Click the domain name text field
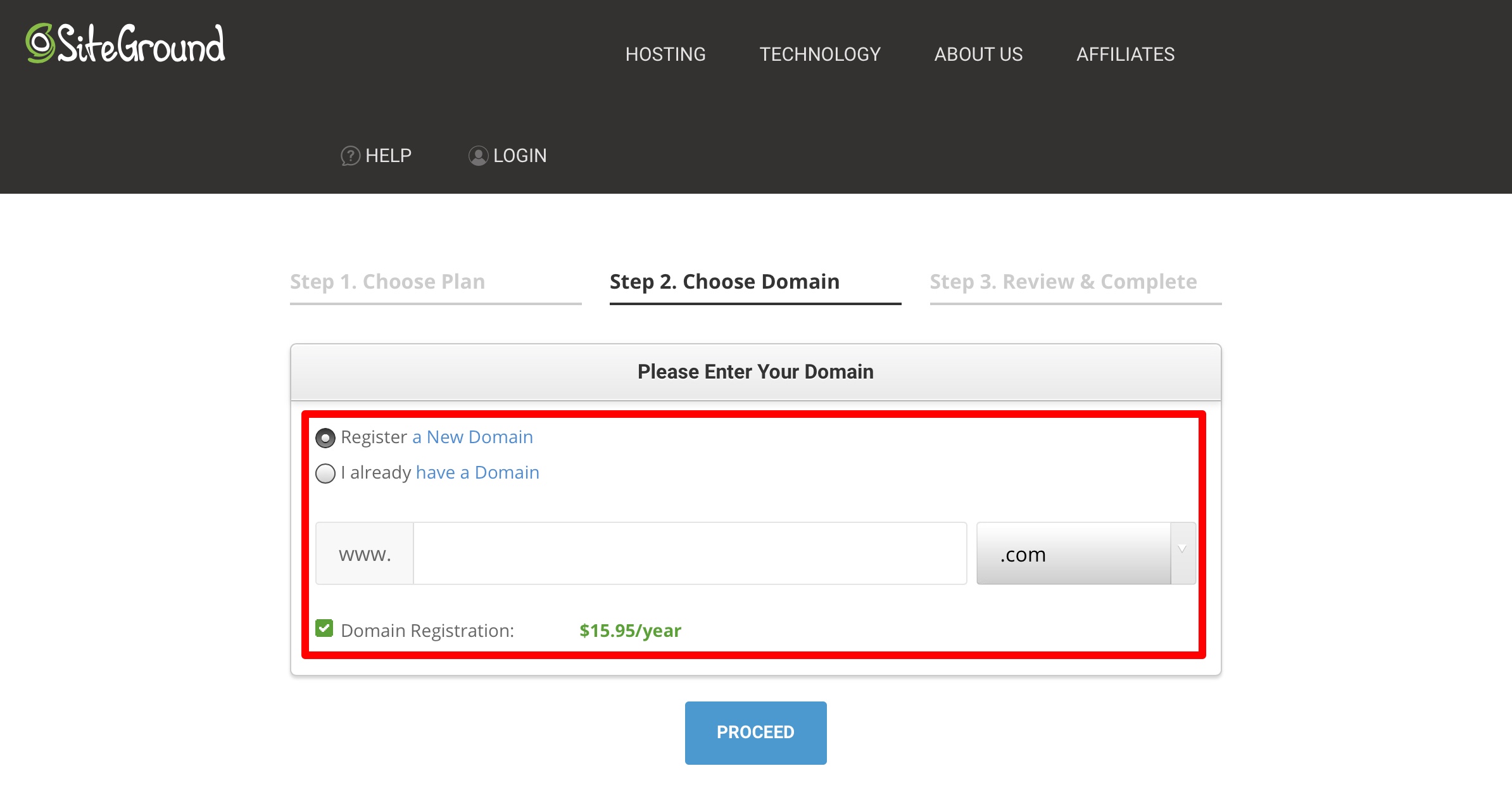1512x792 pixels. (x=689, y=554)
